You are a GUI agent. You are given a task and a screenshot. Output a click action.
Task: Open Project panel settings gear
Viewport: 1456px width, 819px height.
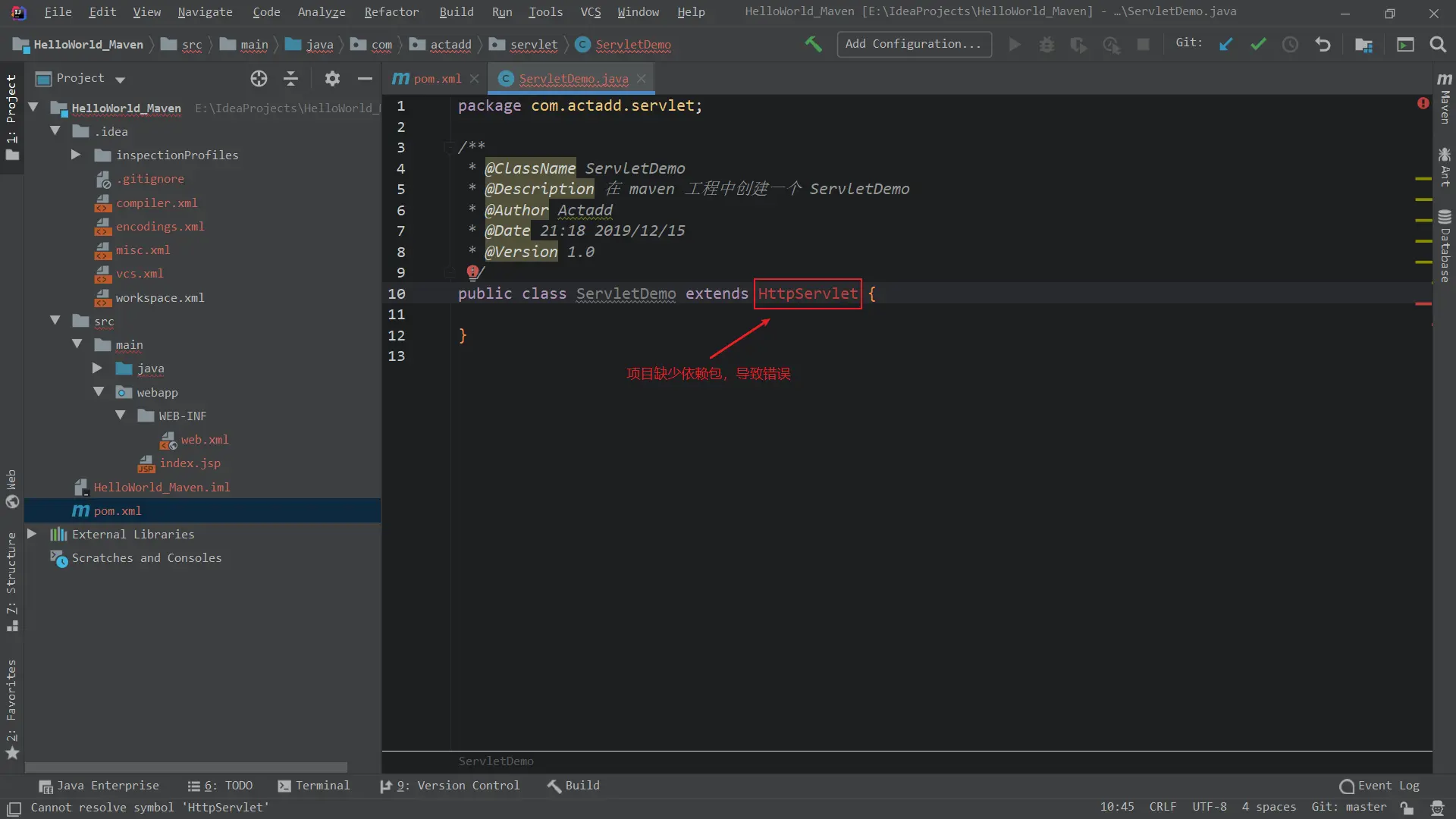(x=332, y=78)
